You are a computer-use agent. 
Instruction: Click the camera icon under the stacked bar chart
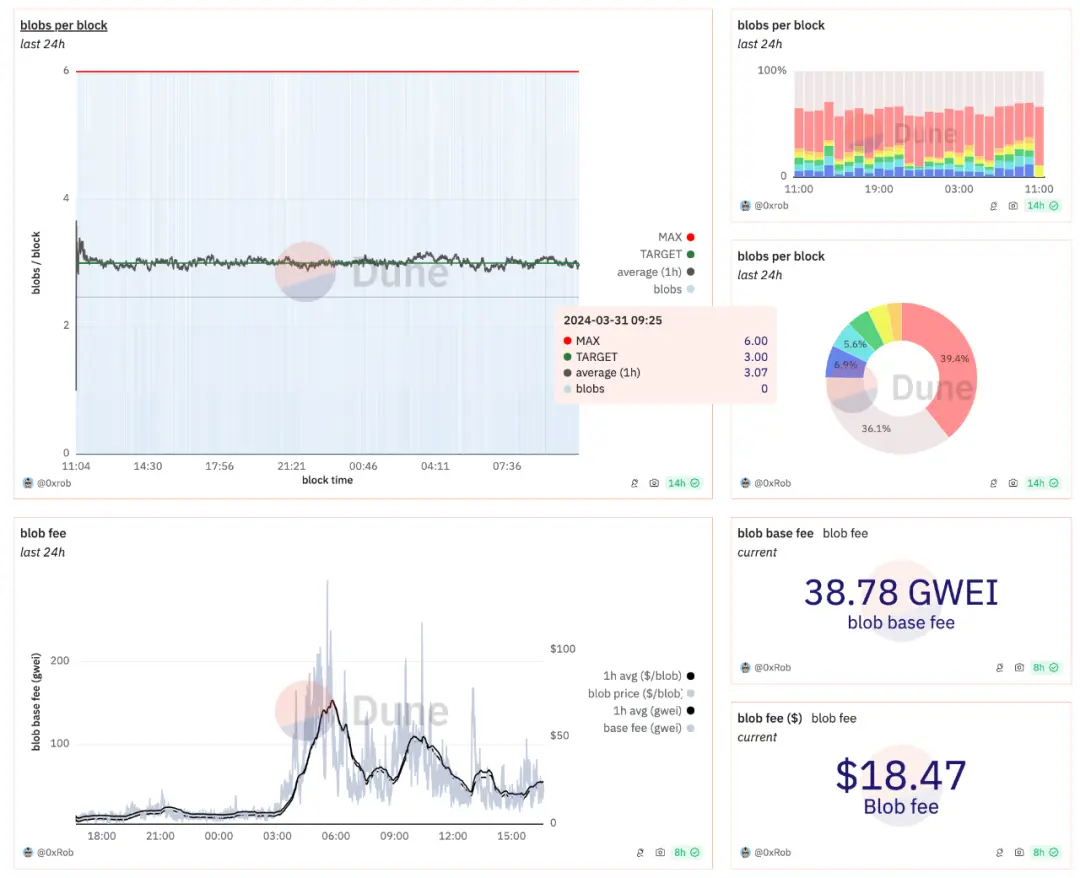tap(1012, 206)
